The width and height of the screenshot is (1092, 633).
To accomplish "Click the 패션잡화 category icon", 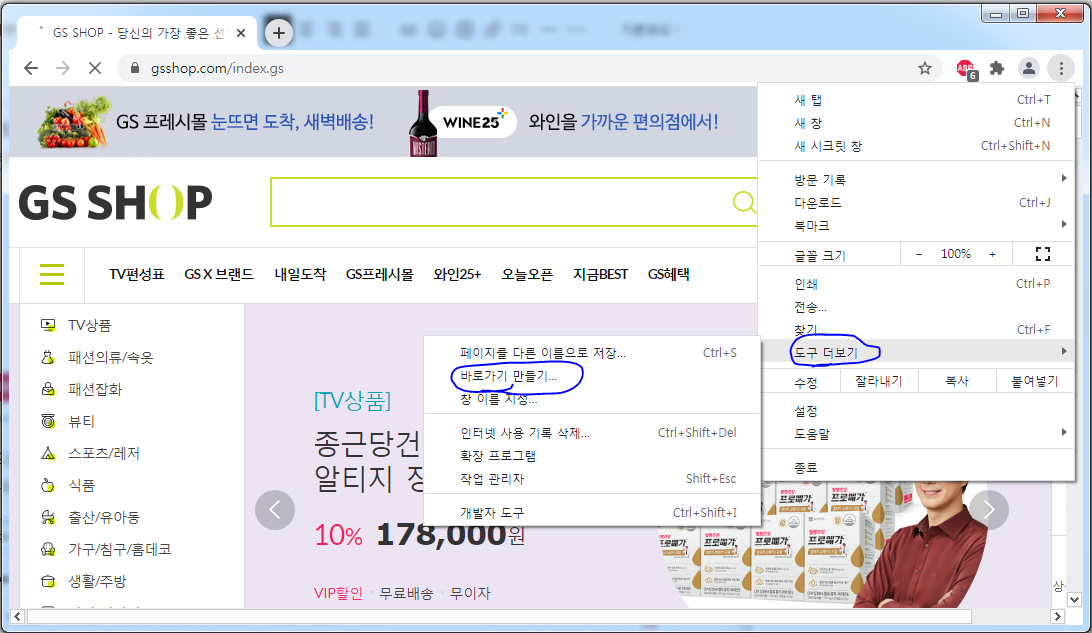I will pos(48,389).
